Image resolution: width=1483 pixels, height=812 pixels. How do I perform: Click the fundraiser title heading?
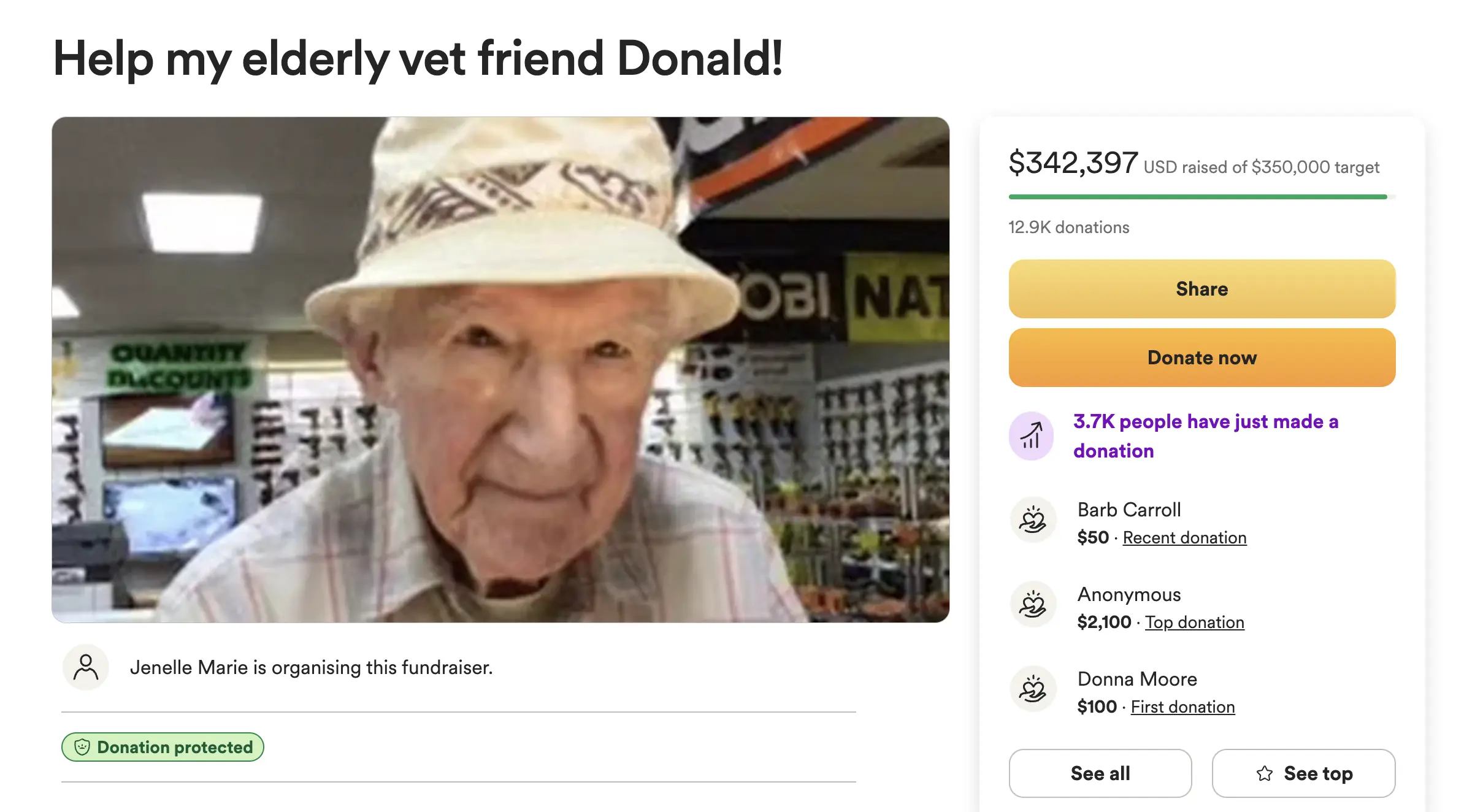pos(418,59)
